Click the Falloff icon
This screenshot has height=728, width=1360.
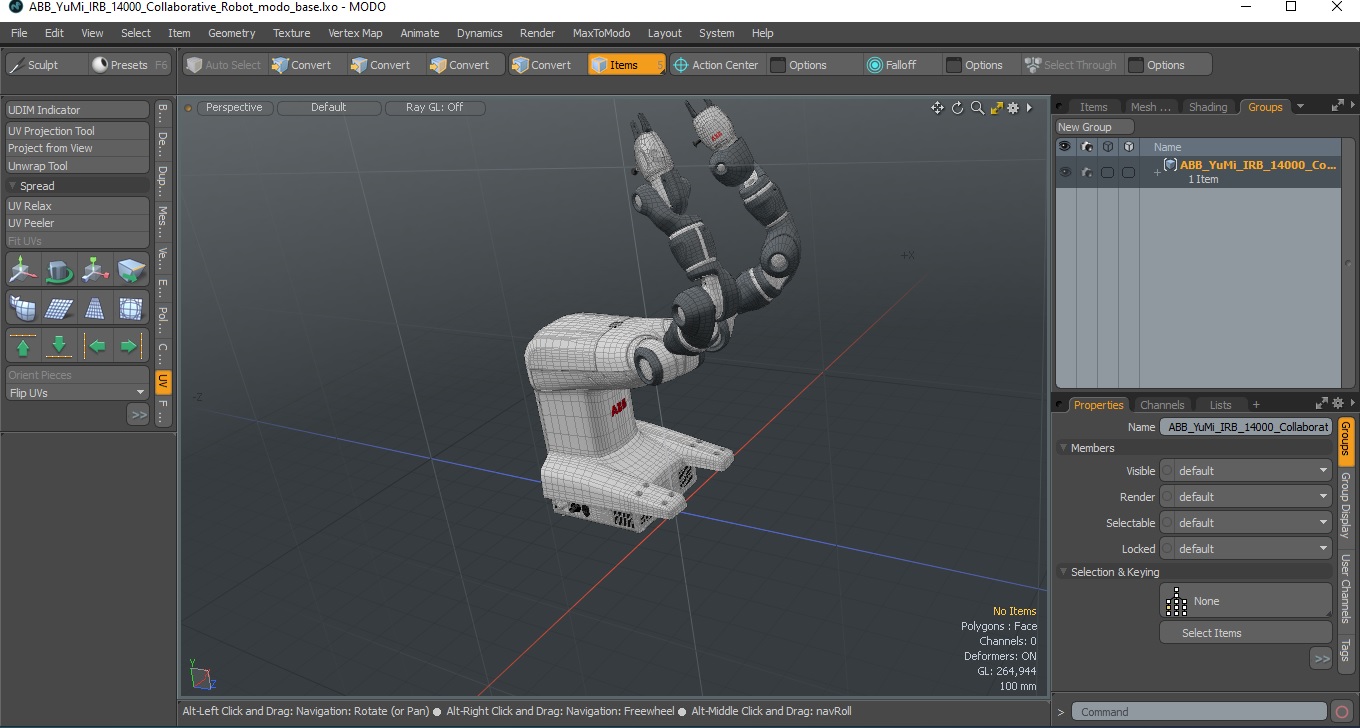tap(875, 65)
